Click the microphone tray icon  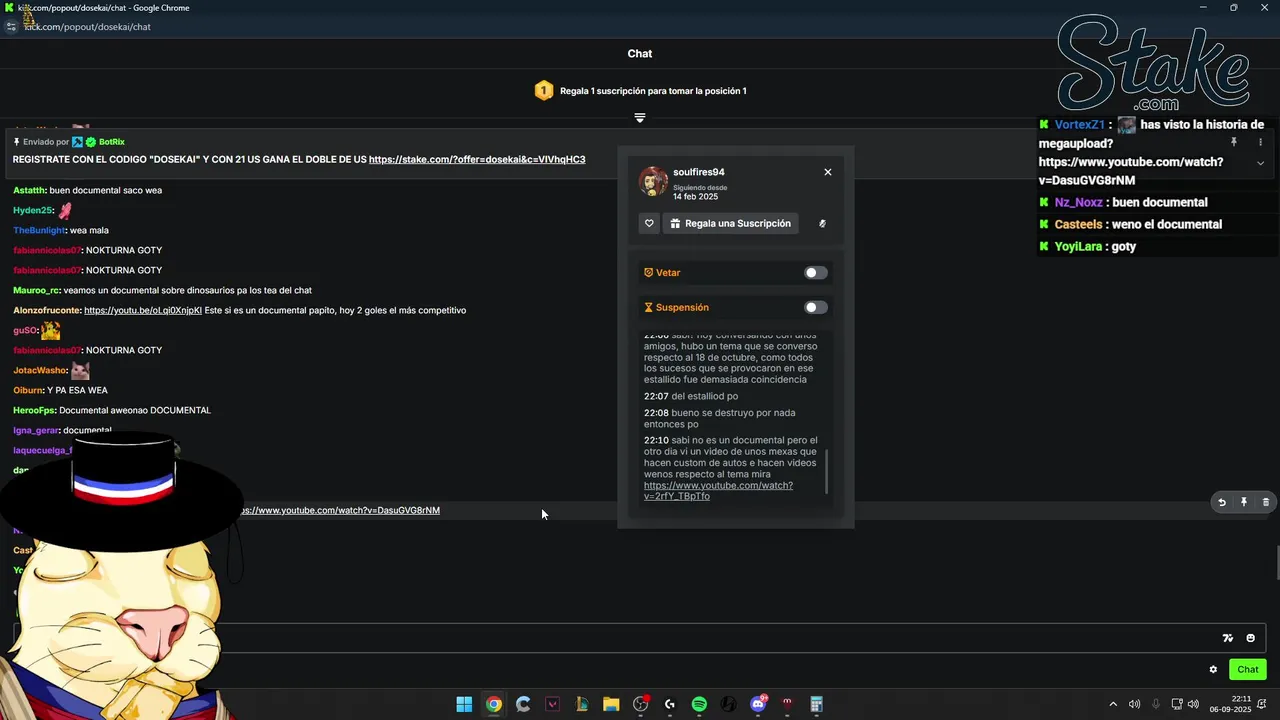[x=1155, y=704]
